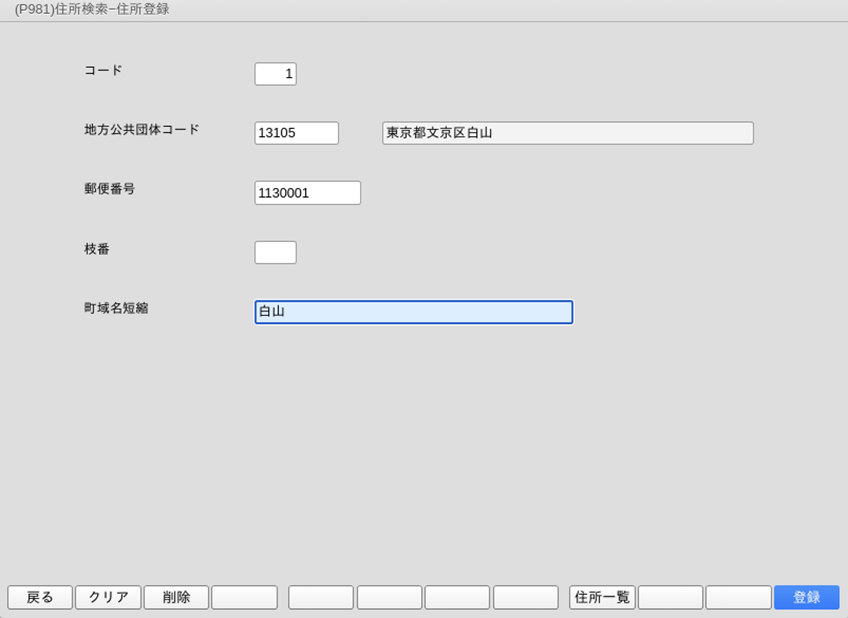Focus the コード input containing 1
Image resolution: width=848 pixels, height=618 pixels.
click(x=275, y=74)
